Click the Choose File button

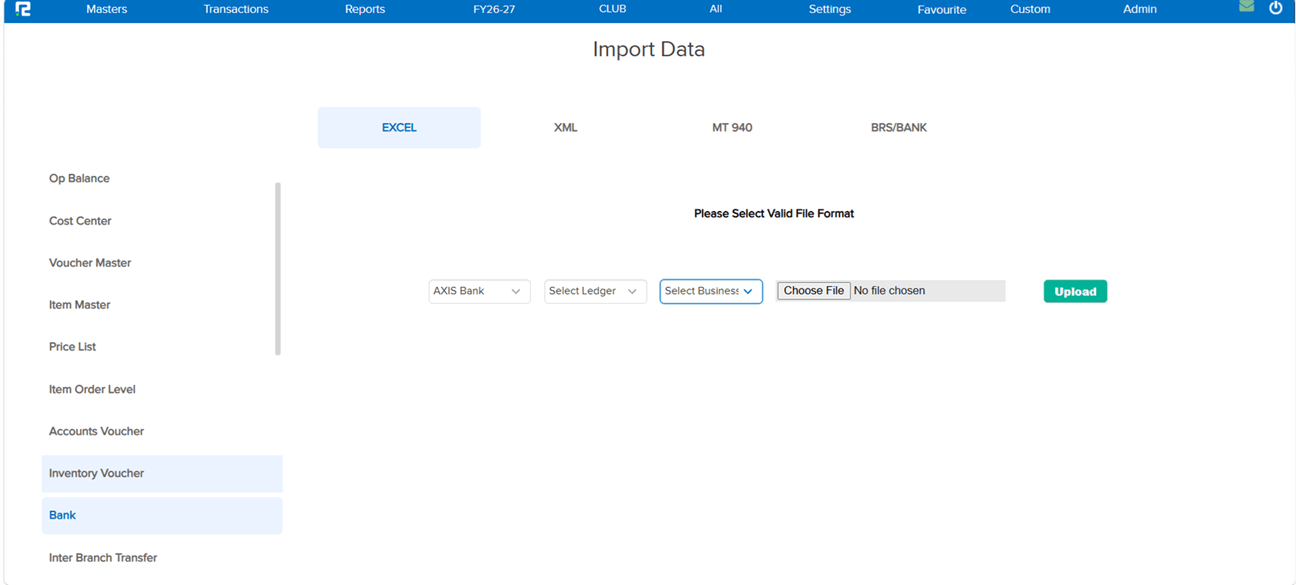(x=814, y=291)
